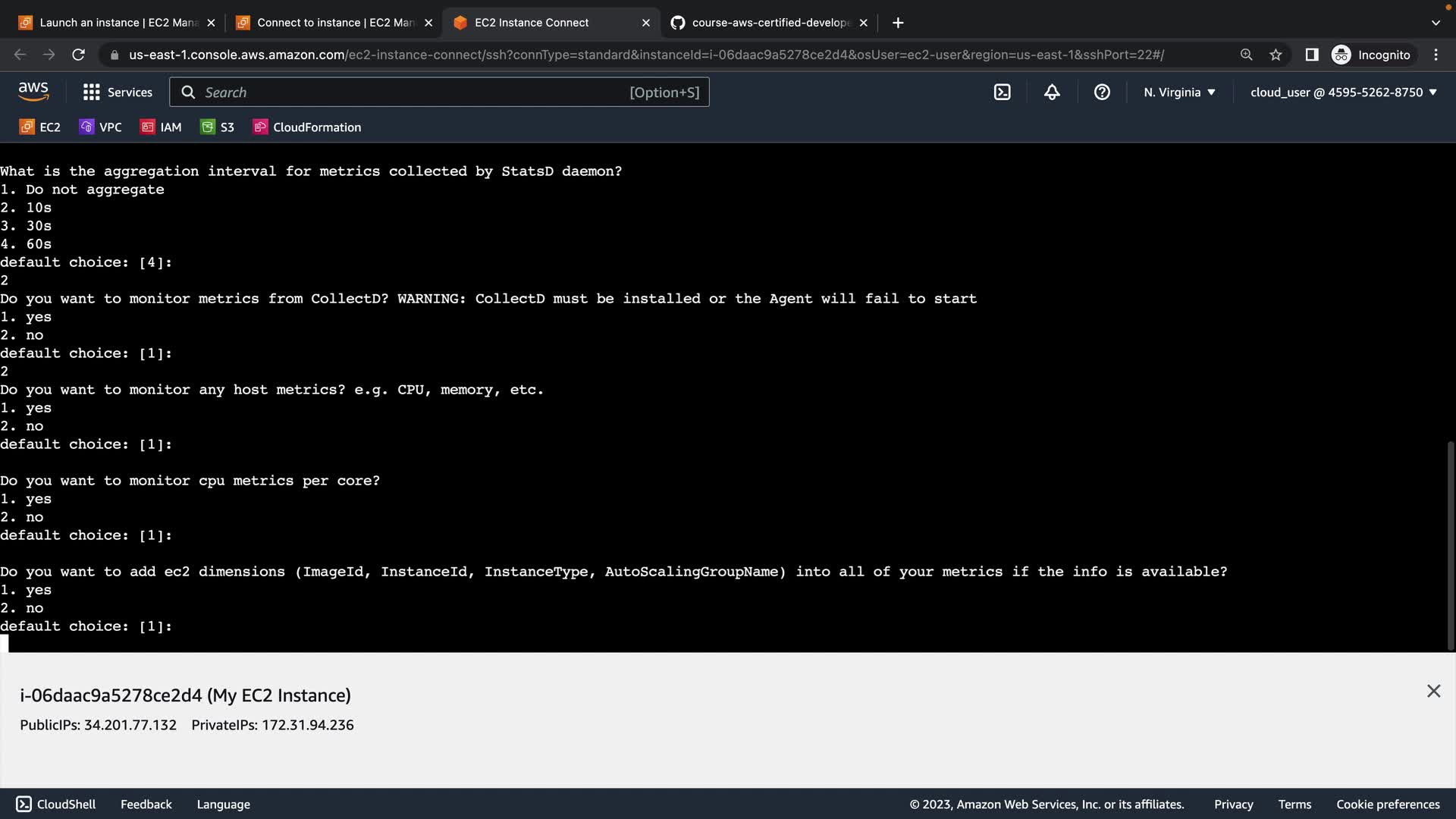Open the EC2 shortcut in favorites bar
This screenshot has height=819, width=1456.
point(40,127)
